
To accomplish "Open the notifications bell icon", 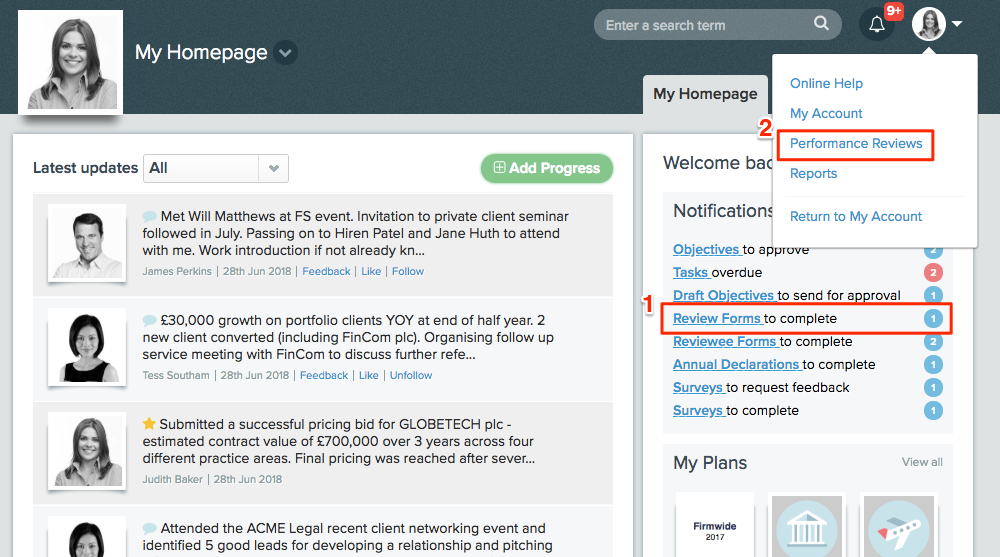I will (877, 25).
